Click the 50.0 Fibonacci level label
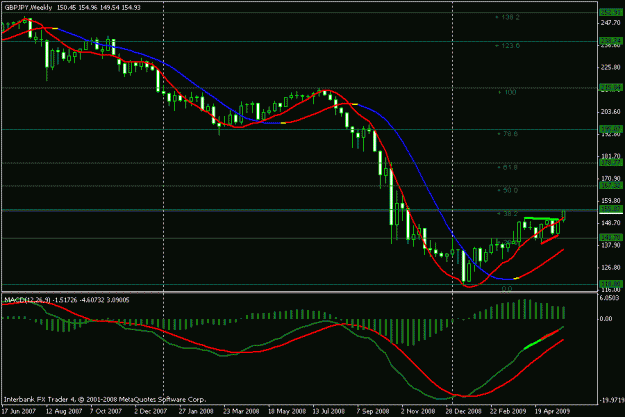Viewport: 625px width, 417px height. (x=510, y=190)
